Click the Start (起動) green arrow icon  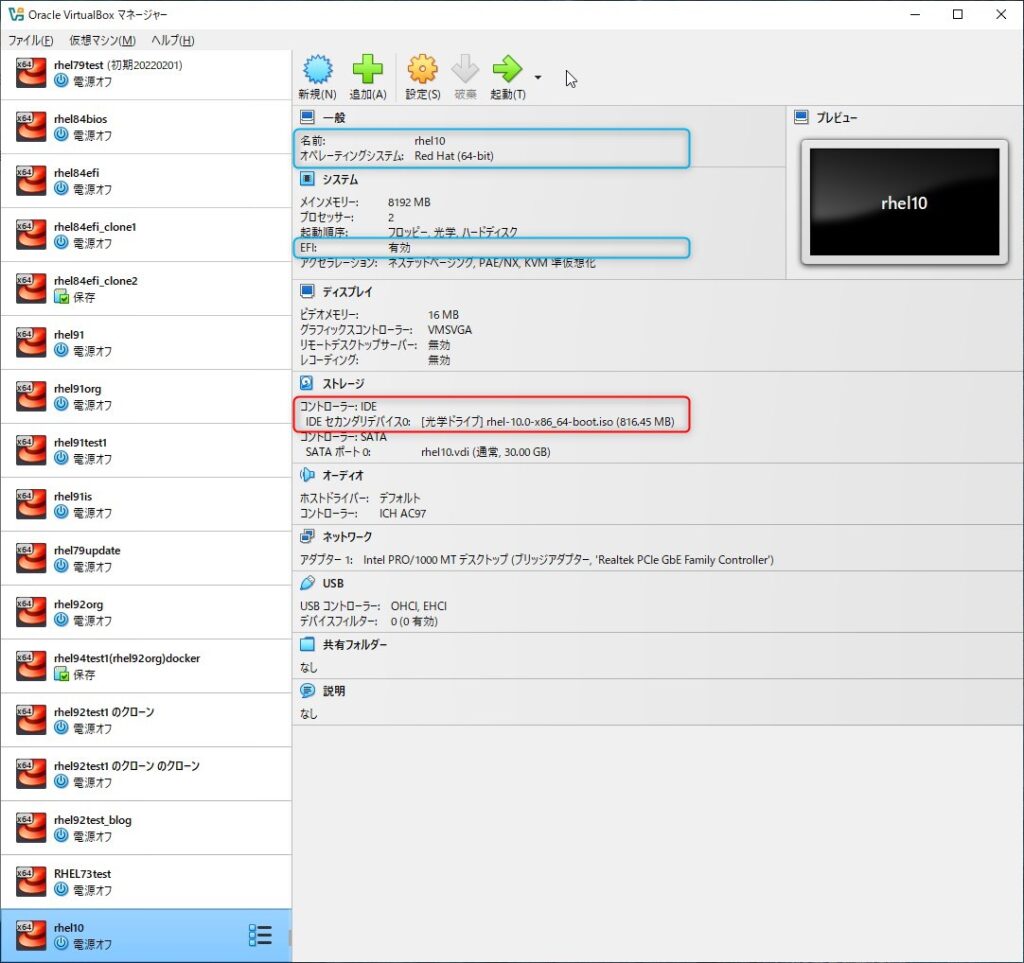(x=507, y=71)
